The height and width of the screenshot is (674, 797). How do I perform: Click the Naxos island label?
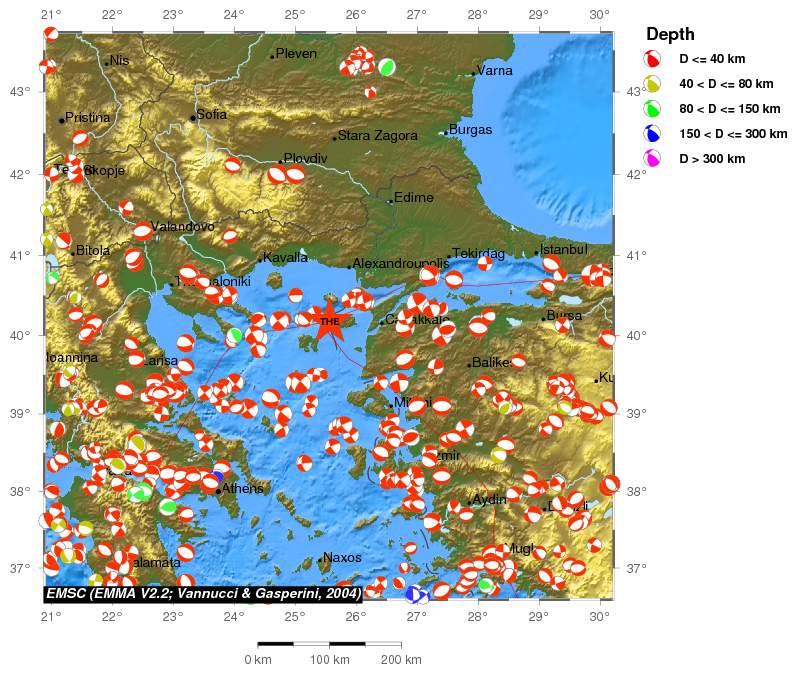[341, 558]
